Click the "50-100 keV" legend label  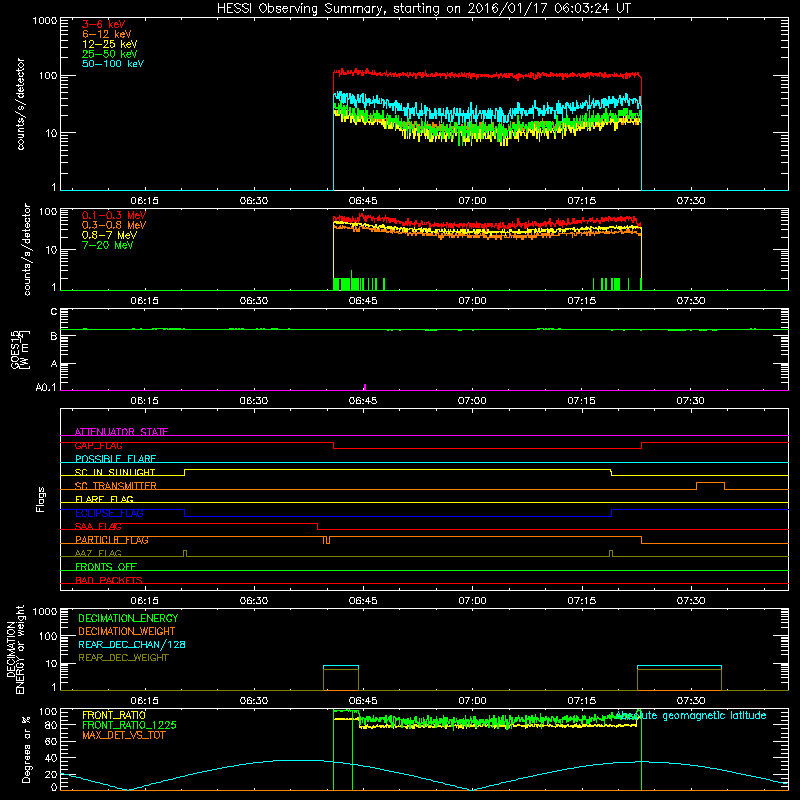point(113,64)
